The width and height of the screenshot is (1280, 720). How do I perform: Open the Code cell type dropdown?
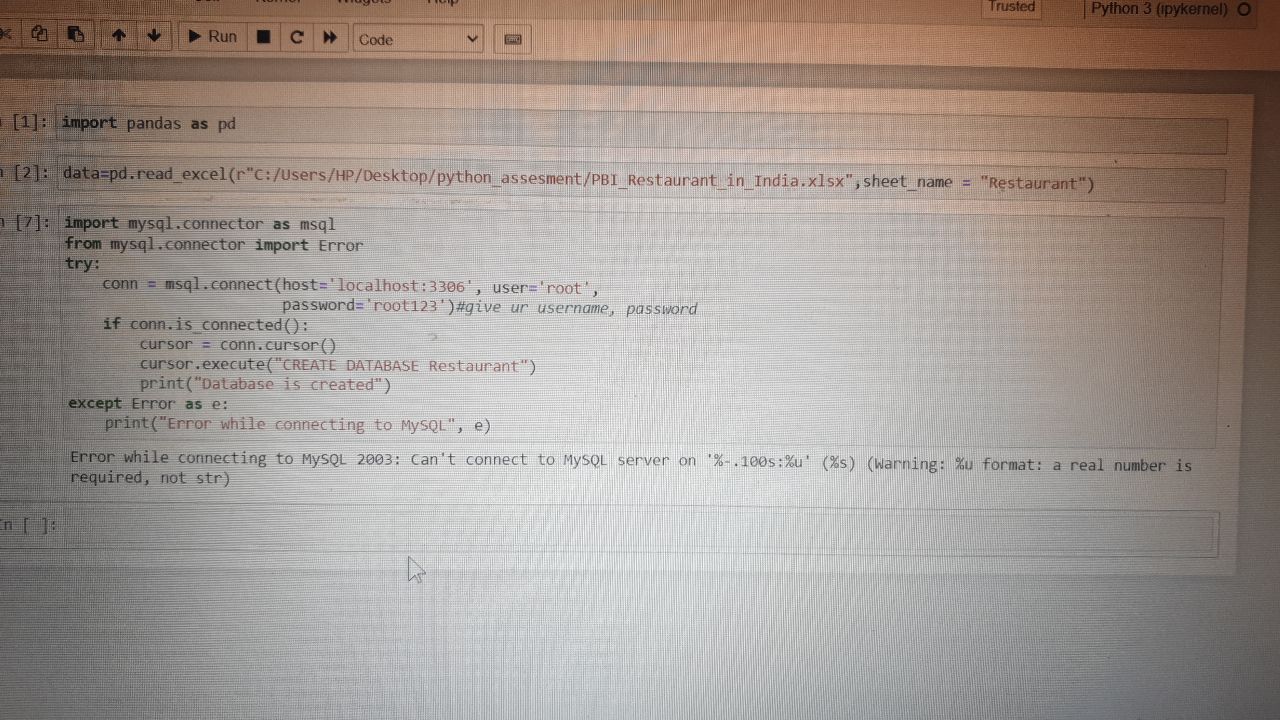pyautogui.click(x=419, y=39)
